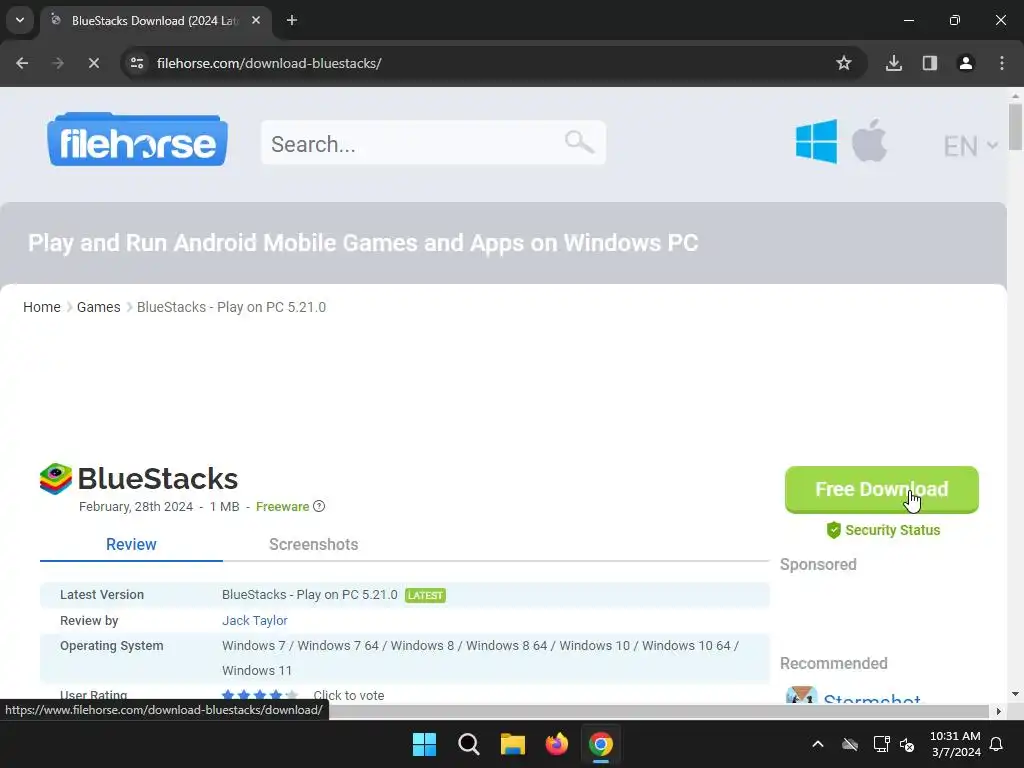Open site information icon in address bar
The image size is (1024, 768).
point(137,63)
